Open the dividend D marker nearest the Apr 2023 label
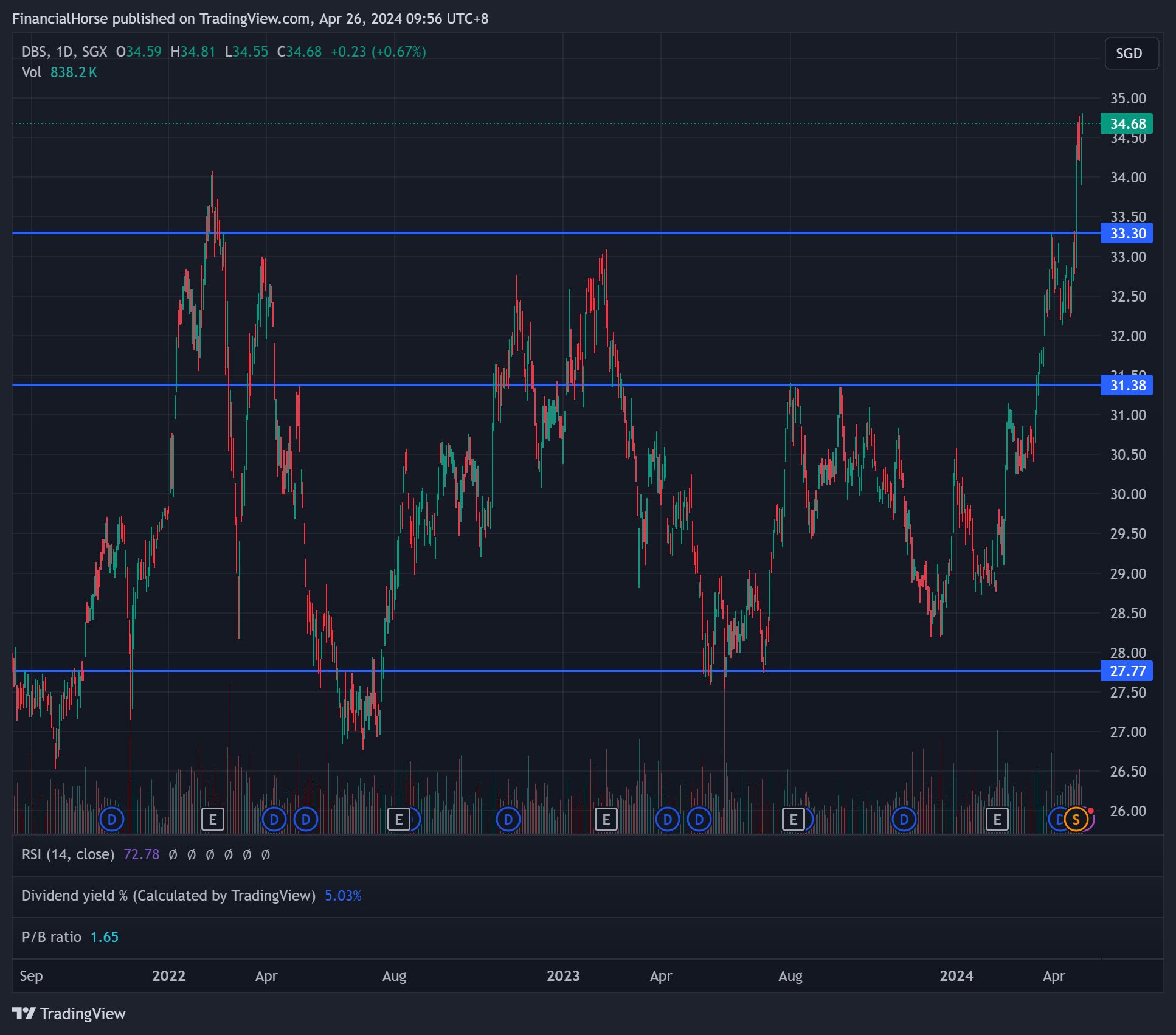This screenshot has width=1176, height=1035. coord(668,819)
